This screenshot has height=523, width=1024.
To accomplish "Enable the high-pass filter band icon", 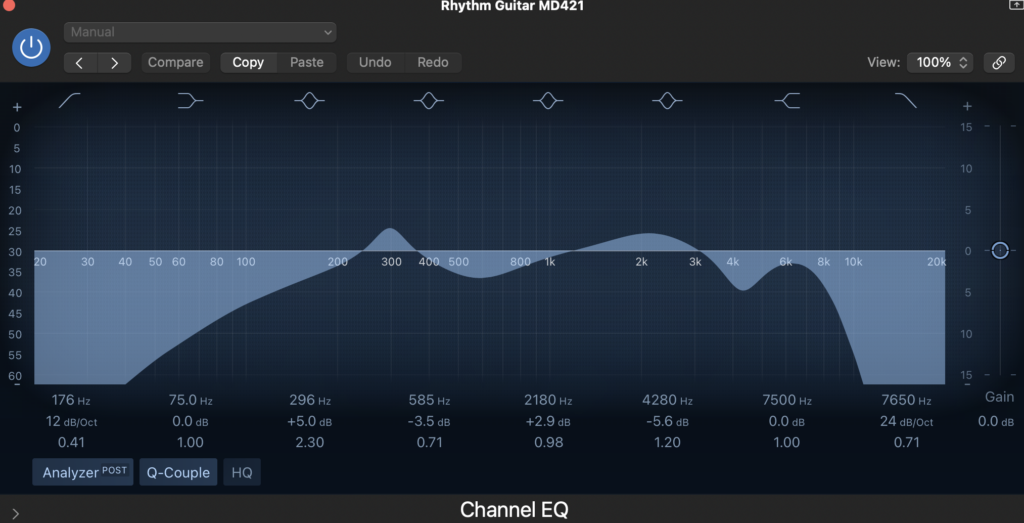I will [71, 100].
